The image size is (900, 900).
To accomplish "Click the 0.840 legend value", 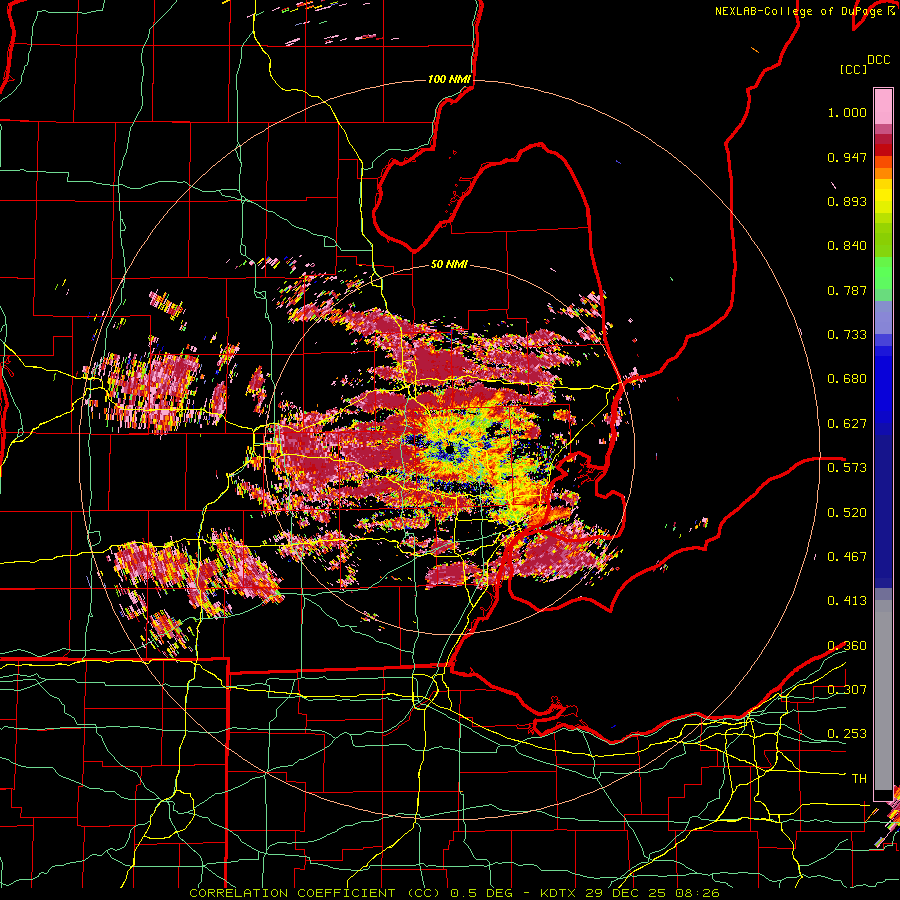I will [x=847, y=246].
